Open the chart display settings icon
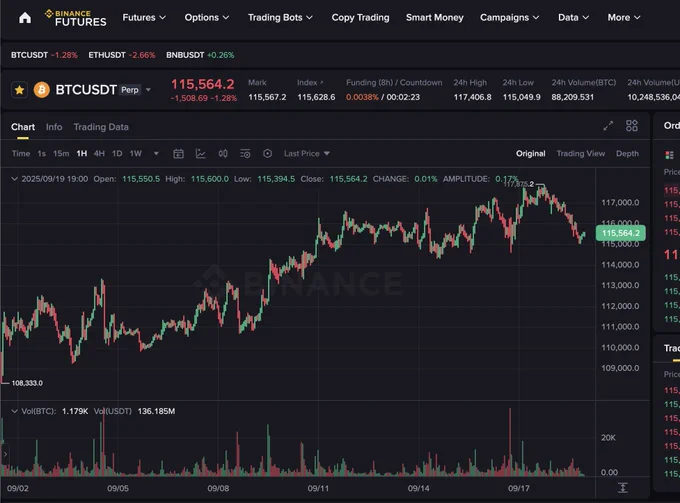The width and height of the screenshot is (680, 503). click(245, 154)
